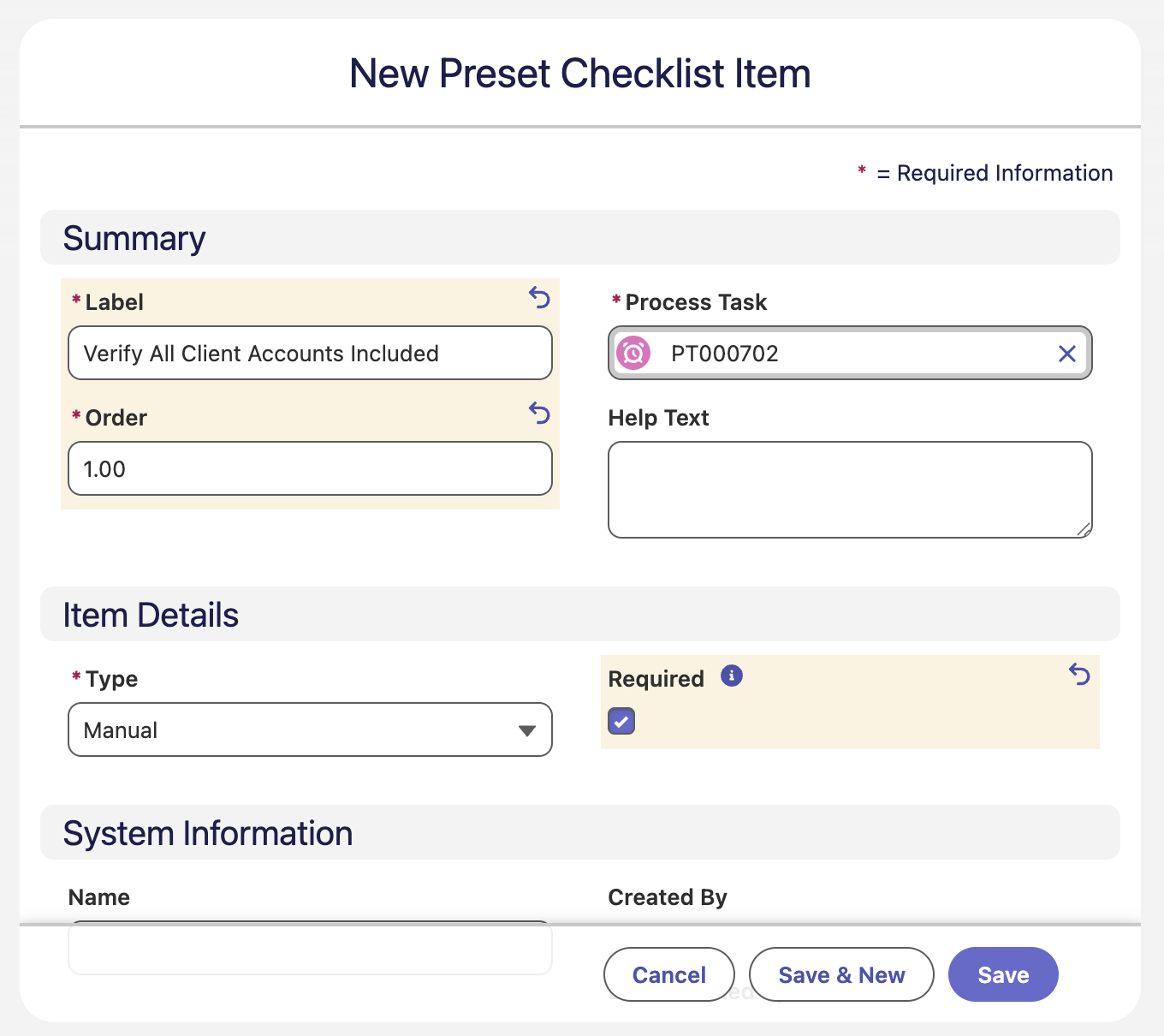
Task: Click the Item Details section header
Action: pyautogui.click(x=580, y=614)
